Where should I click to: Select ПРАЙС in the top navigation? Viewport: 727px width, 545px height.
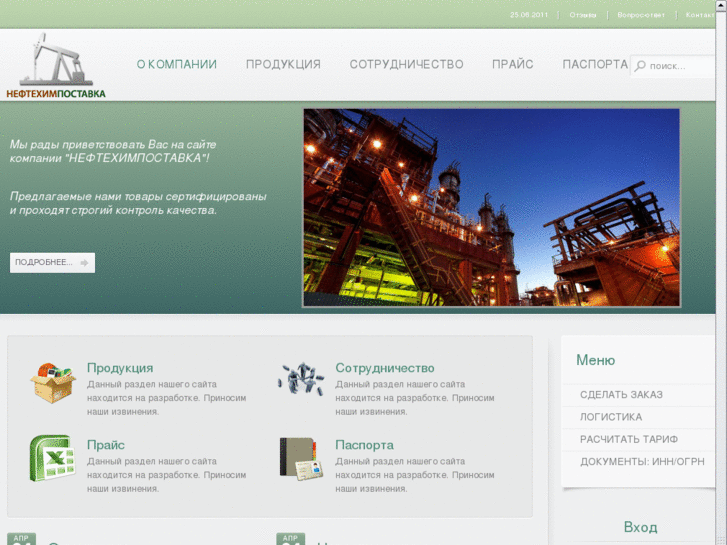[x=513, y=64]
